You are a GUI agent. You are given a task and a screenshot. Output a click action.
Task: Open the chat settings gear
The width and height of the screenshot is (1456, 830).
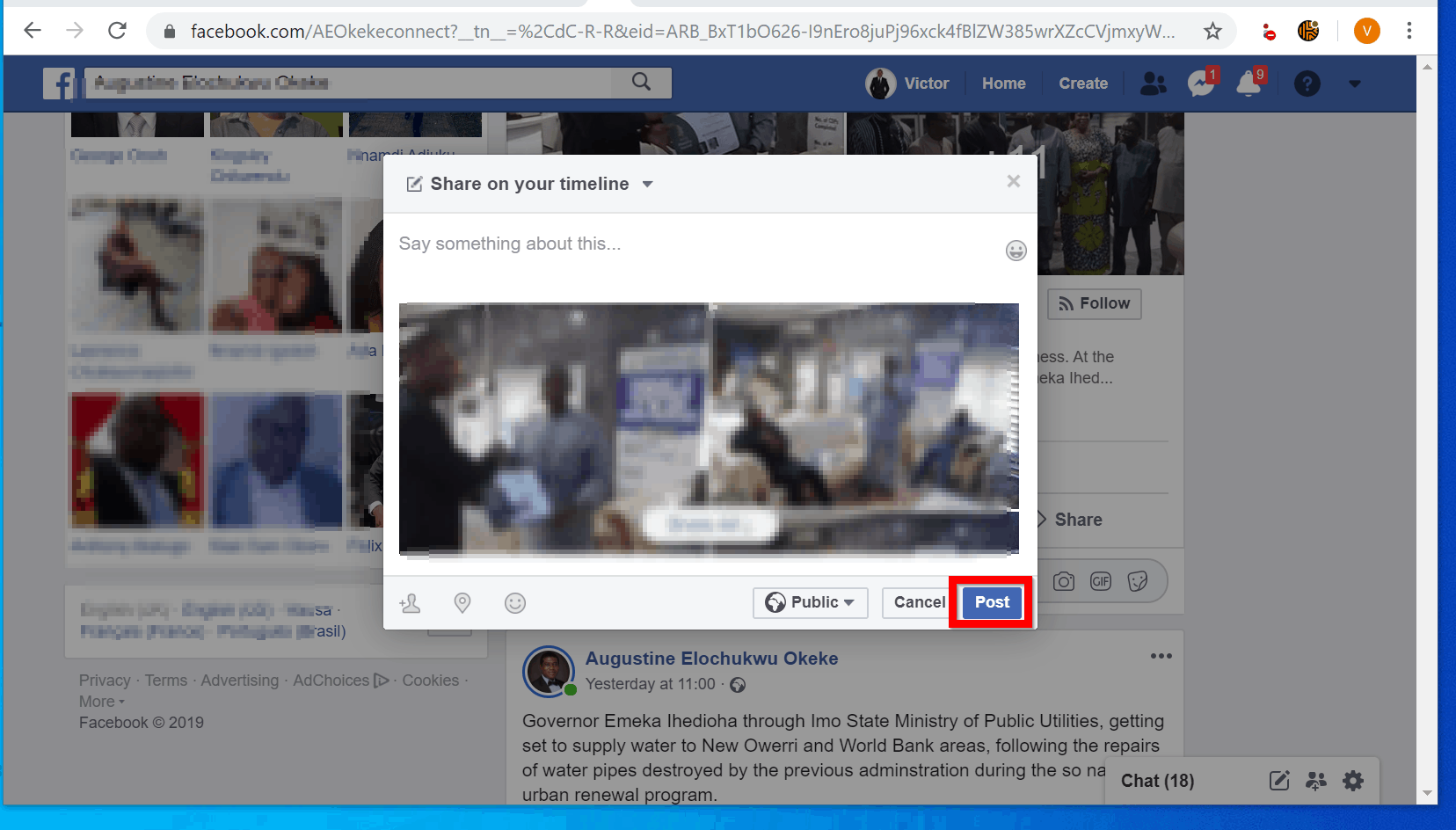1353,781
